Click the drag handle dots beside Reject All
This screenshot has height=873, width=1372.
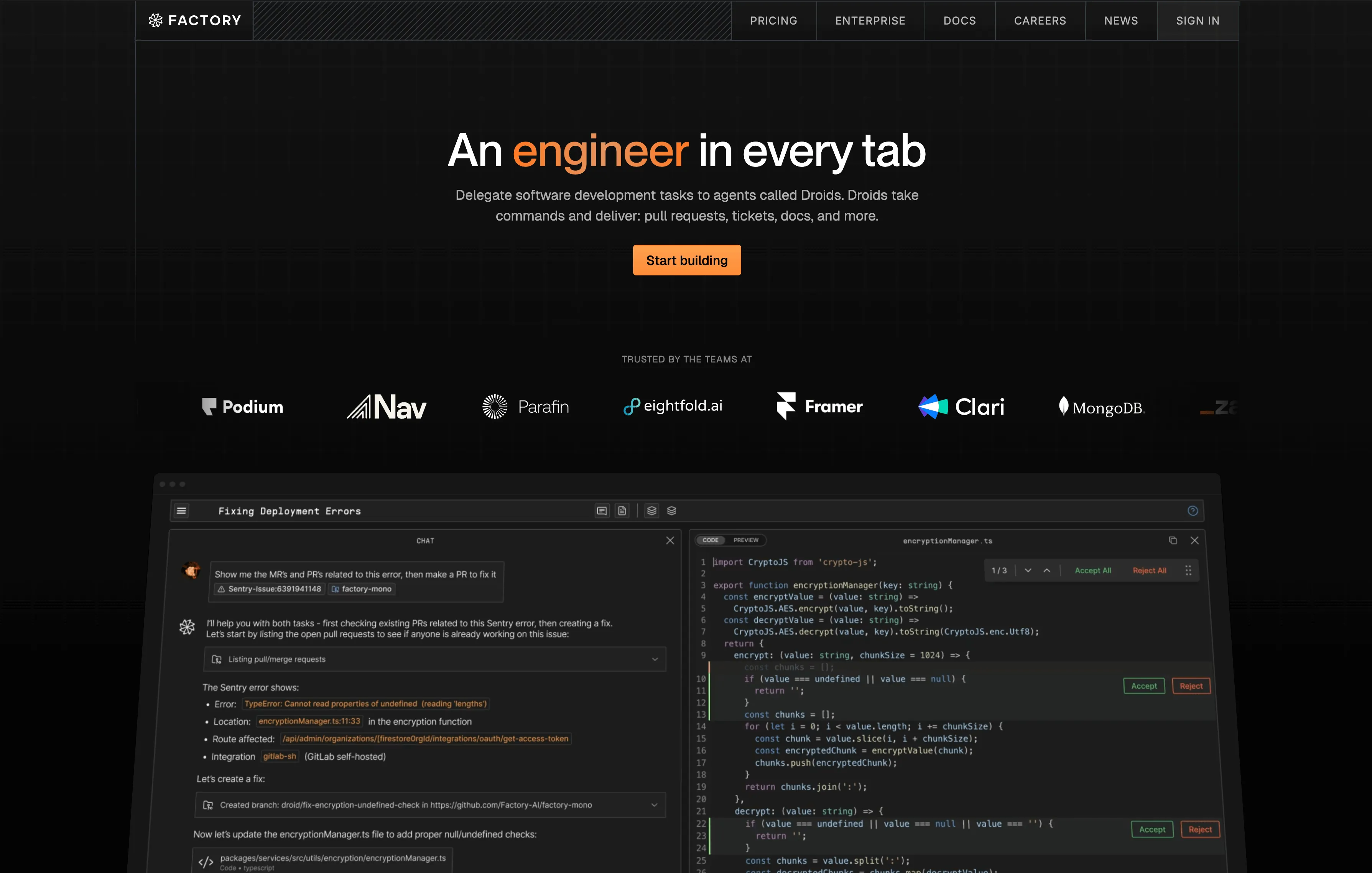click(x=1188, y=570)
